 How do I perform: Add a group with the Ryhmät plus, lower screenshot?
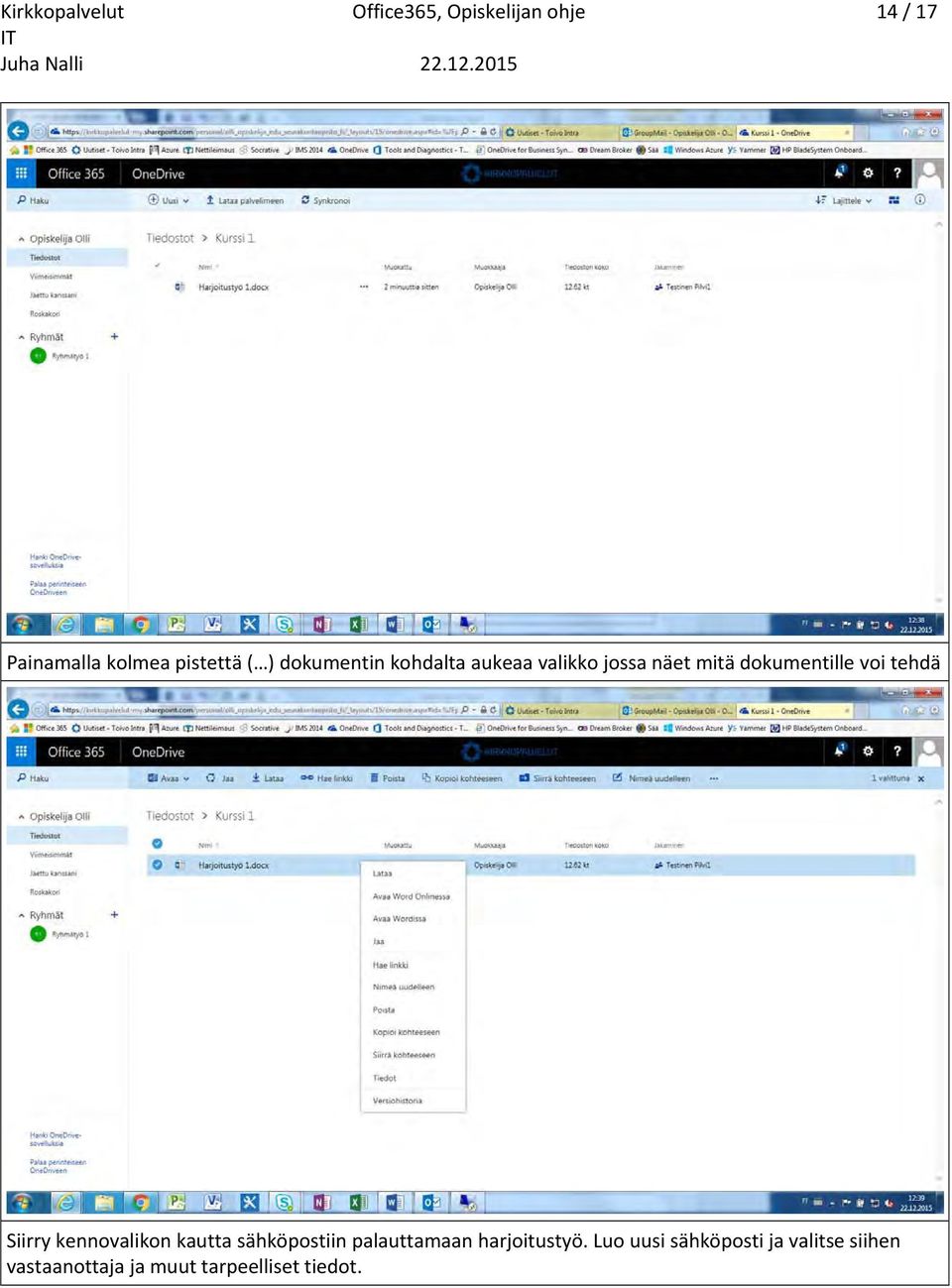[x=114, y=915]
